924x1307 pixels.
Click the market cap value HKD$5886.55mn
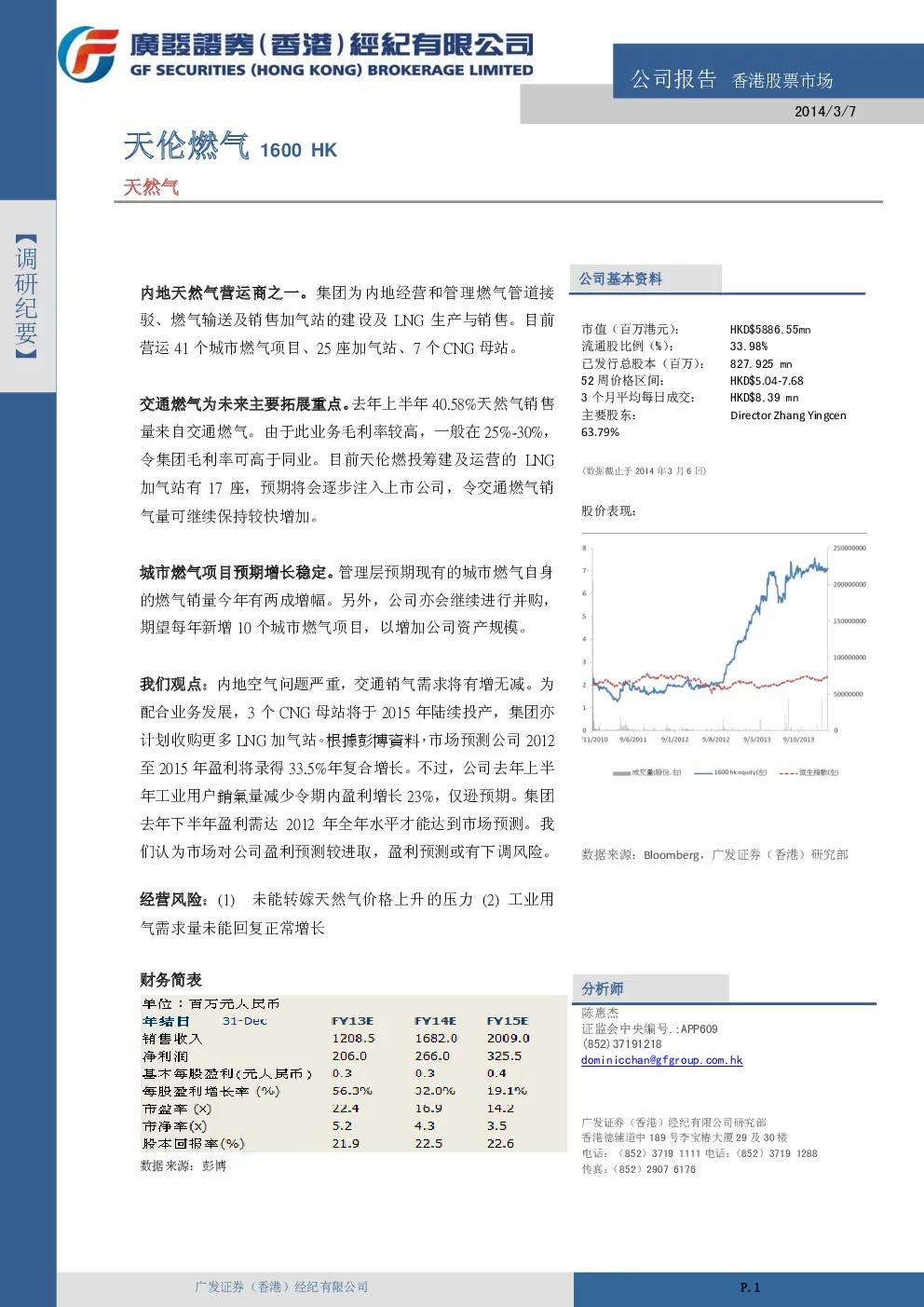(770, 330)
